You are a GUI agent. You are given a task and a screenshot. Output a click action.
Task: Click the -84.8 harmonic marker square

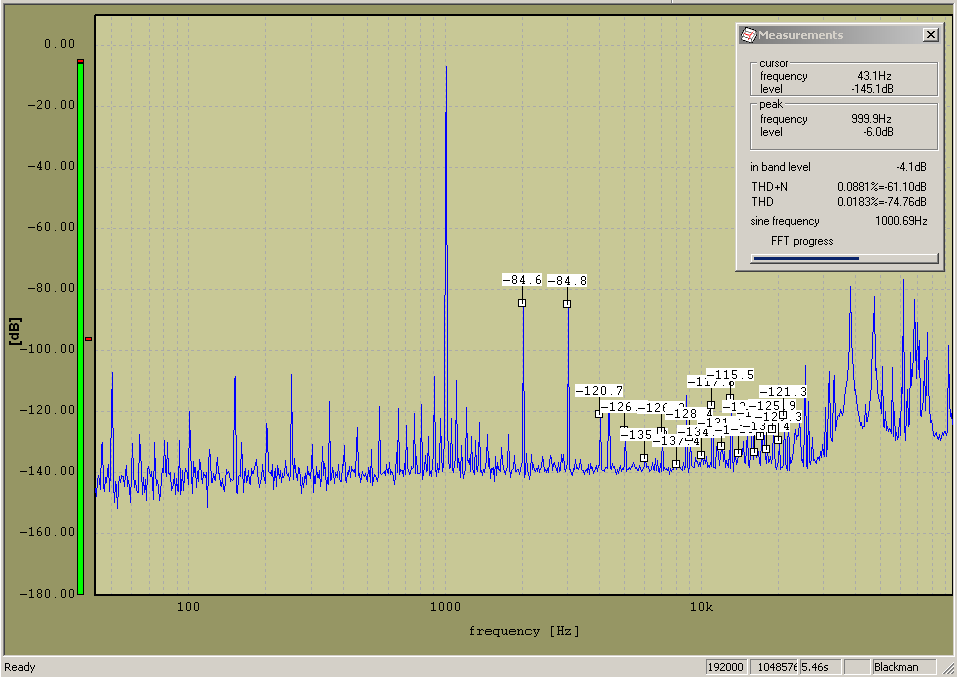[567, 304]
